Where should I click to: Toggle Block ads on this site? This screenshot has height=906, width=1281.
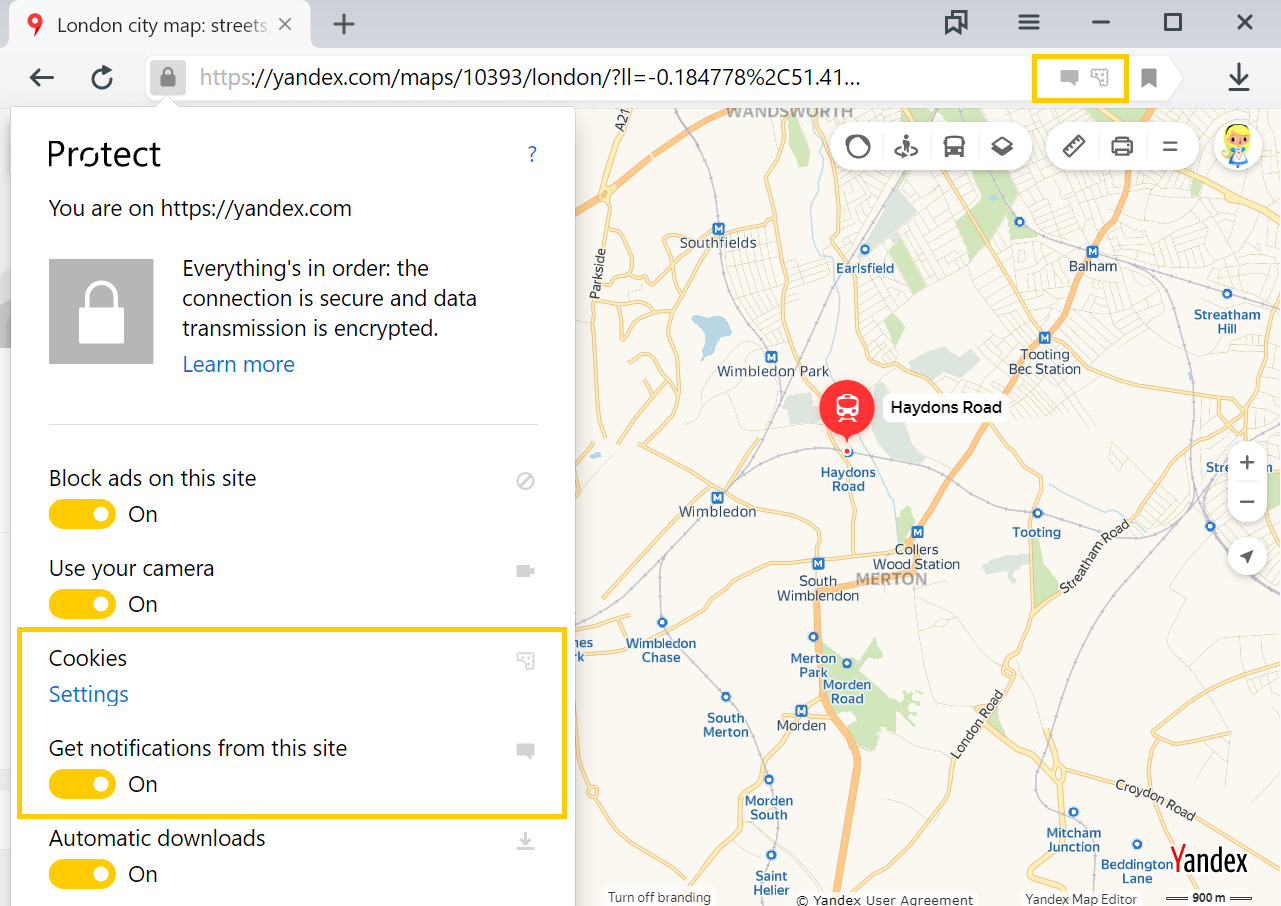pos(83,514)
